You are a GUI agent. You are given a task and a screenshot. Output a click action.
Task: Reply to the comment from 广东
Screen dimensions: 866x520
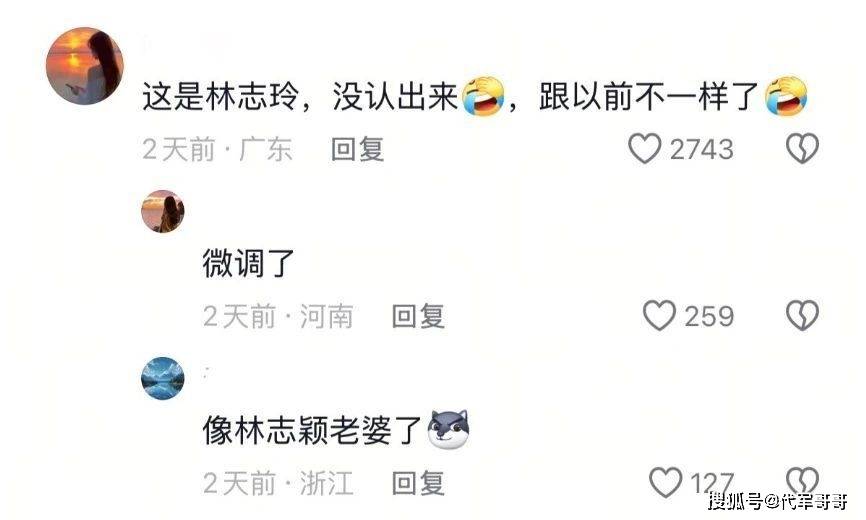click(x=357, y=149)
